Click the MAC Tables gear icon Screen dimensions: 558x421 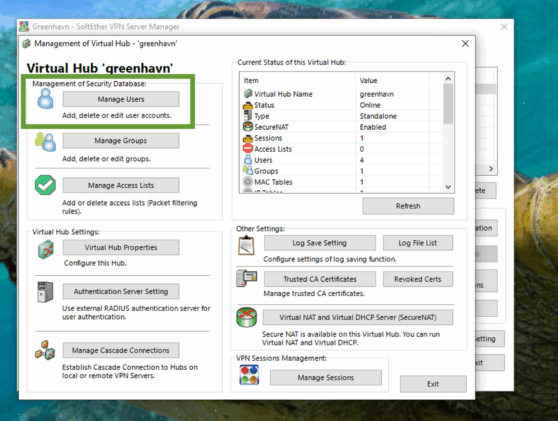[x=248, y=181]
